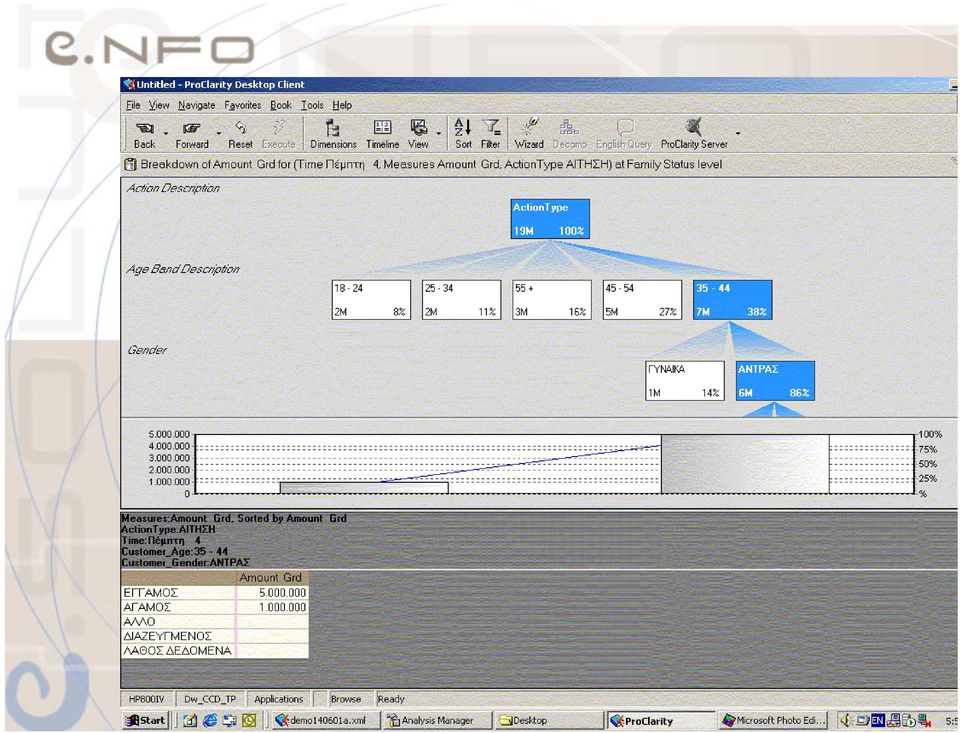Click the Dw_CCD_TP status bar entry
960x733 pixels.
point(210,699)
